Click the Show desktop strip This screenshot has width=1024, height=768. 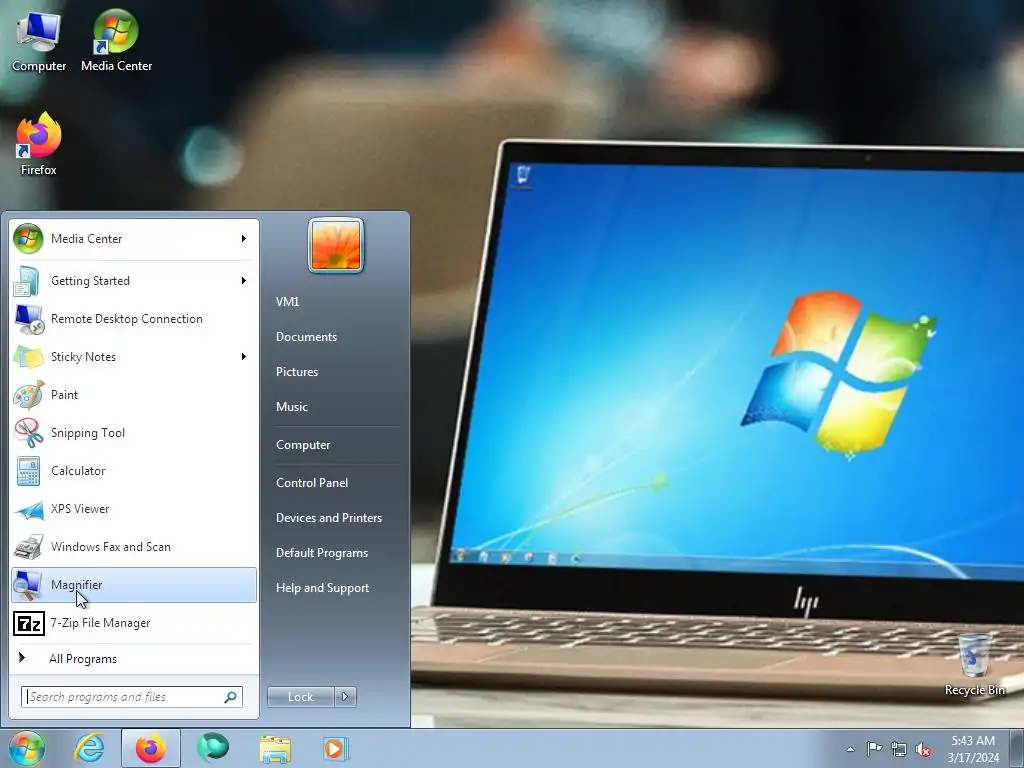(x=1017, y=748)
